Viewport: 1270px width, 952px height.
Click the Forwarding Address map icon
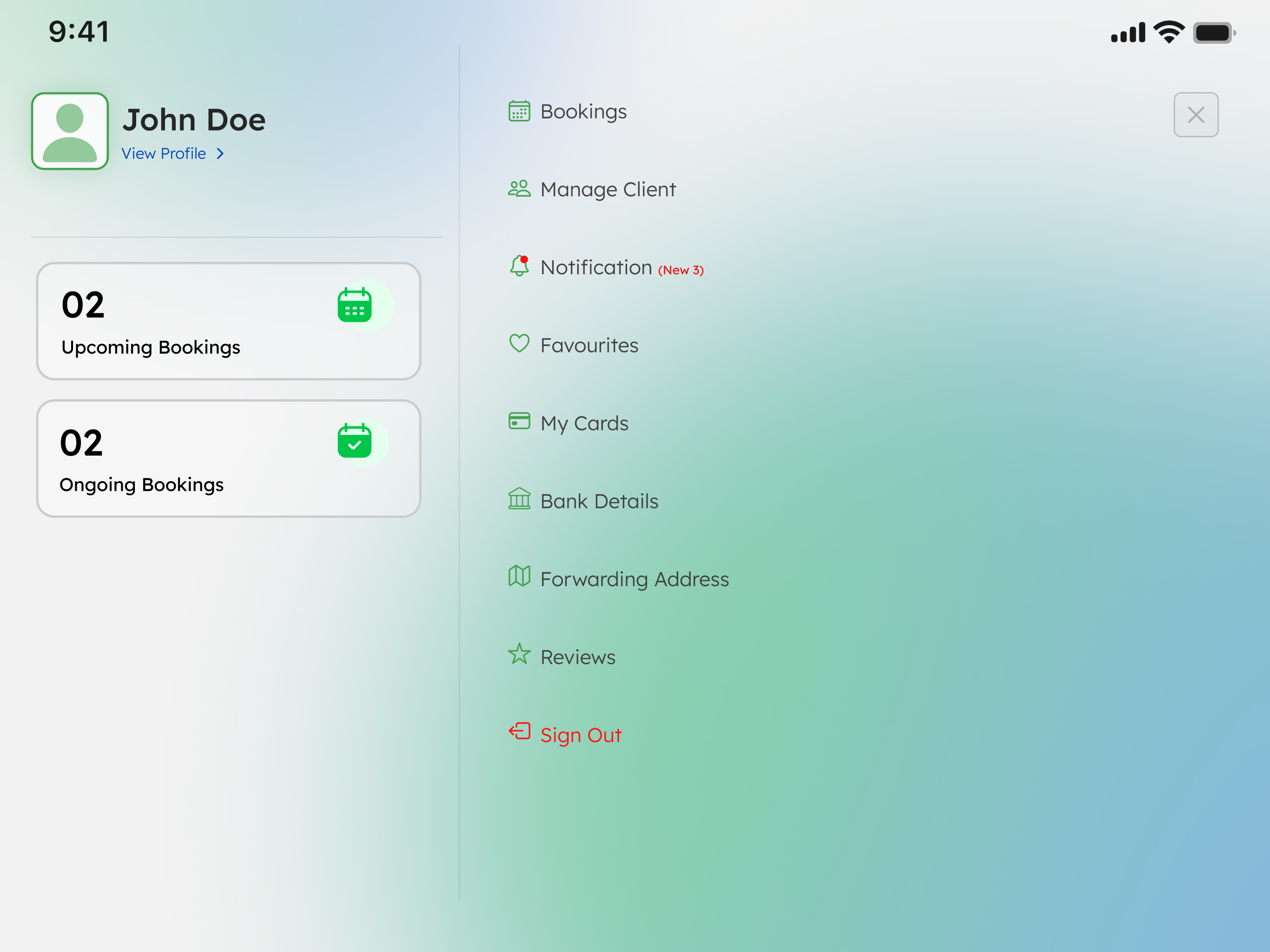pos(519,576)
